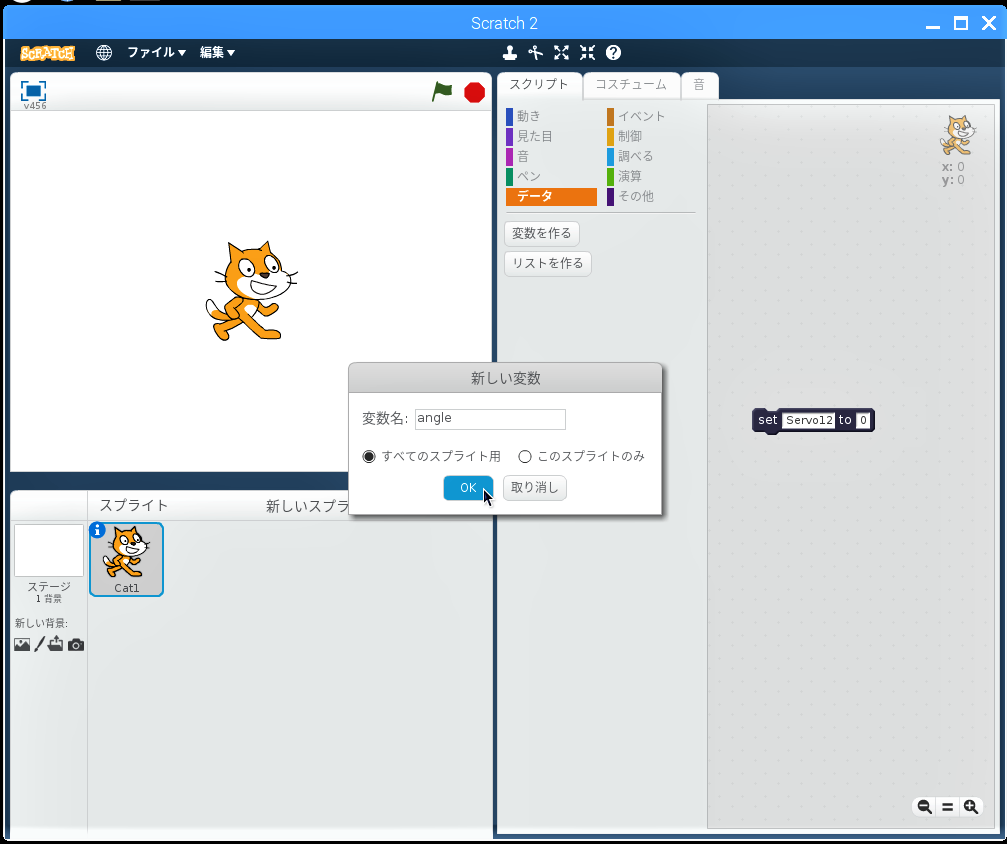Viewport: 1007px width, 844px height.
Task: Select the Cat1 sprite thumbnail
Action: click(x=127, y=559)
